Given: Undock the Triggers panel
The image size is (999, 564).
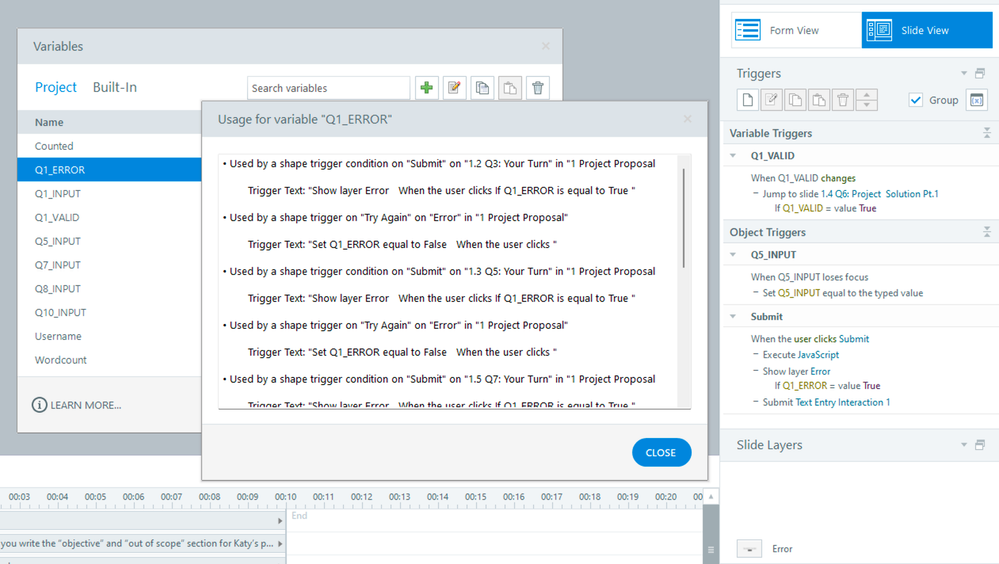Looking at the screenshot, I should [x=980, y=73].
